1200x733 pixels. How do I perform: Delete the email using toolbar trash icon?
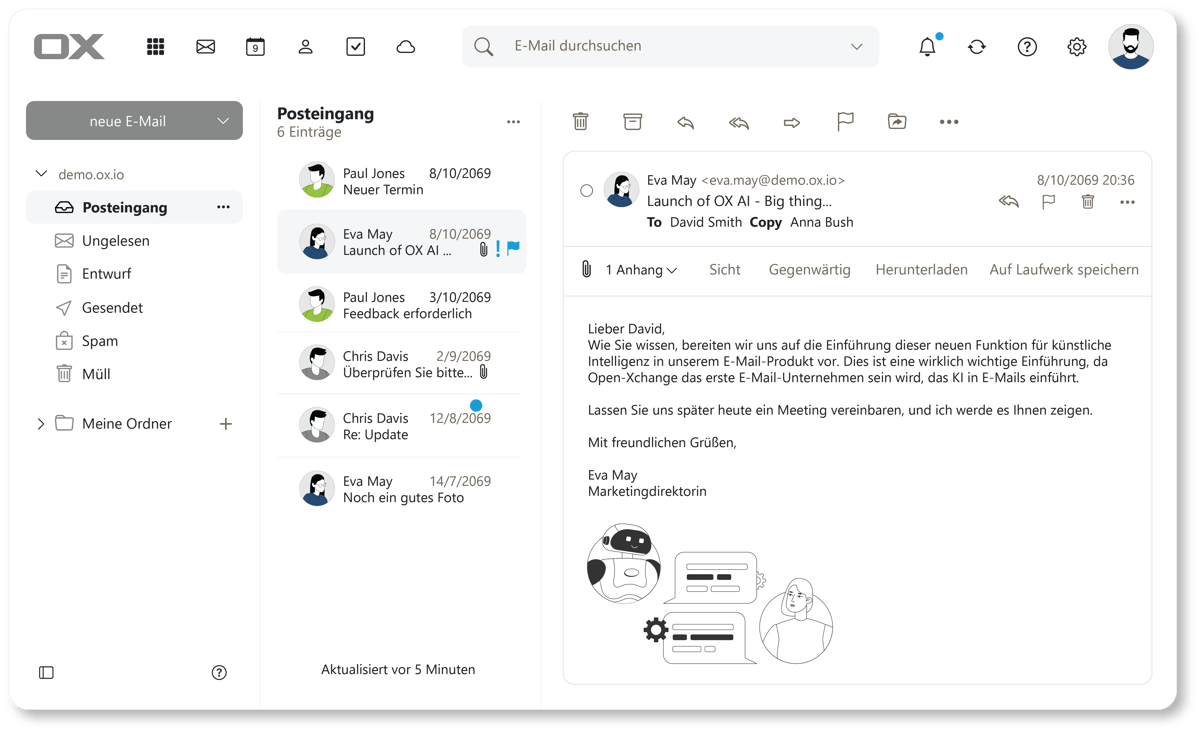pyautogui.click(x=581, y=122)
